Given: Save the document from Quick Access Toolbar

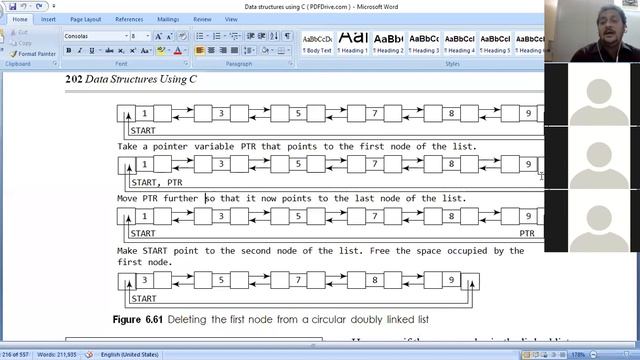Looking at the screenshot, I should click(13, 6).
